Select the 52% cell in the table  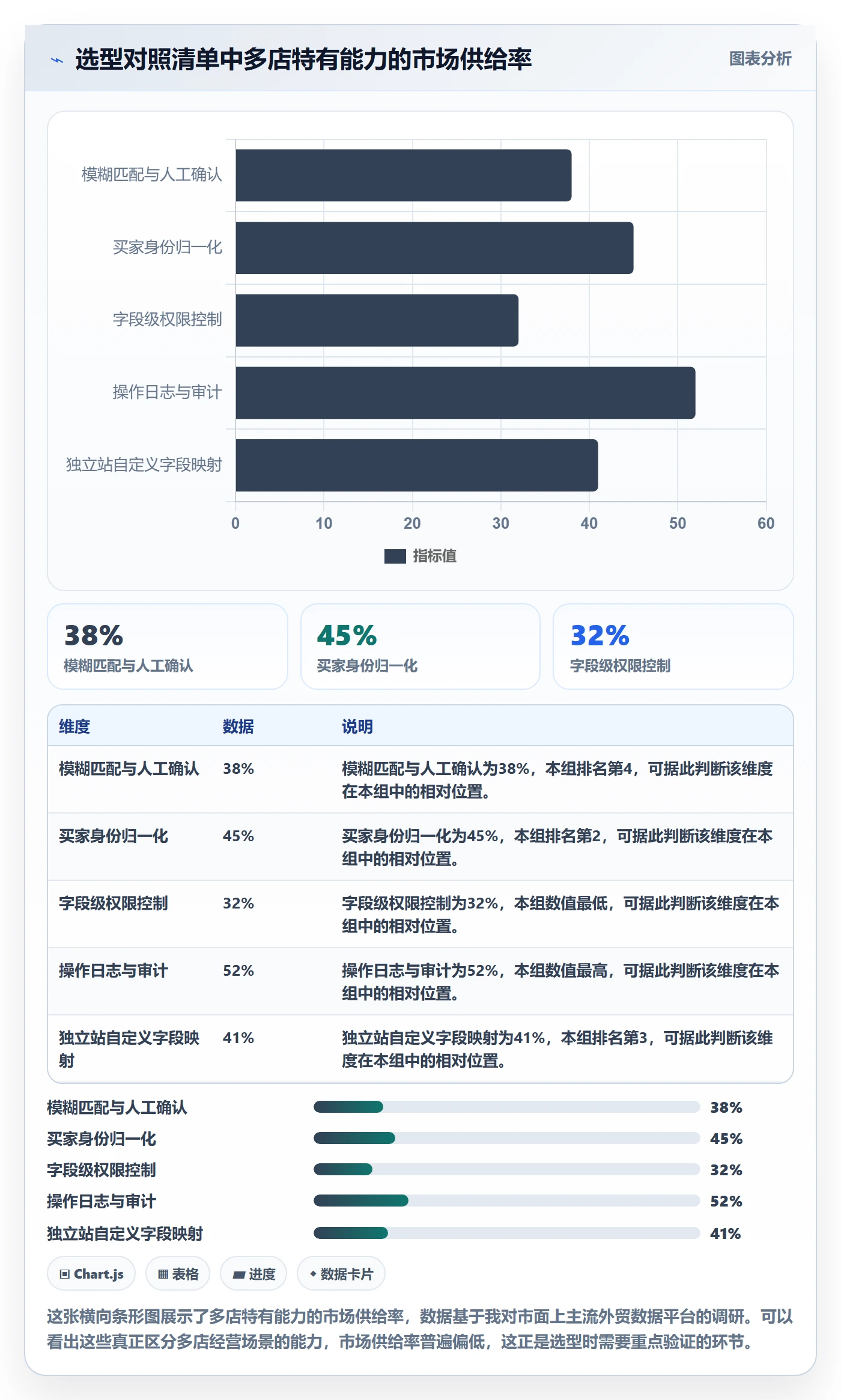click(x=238, y=970)
